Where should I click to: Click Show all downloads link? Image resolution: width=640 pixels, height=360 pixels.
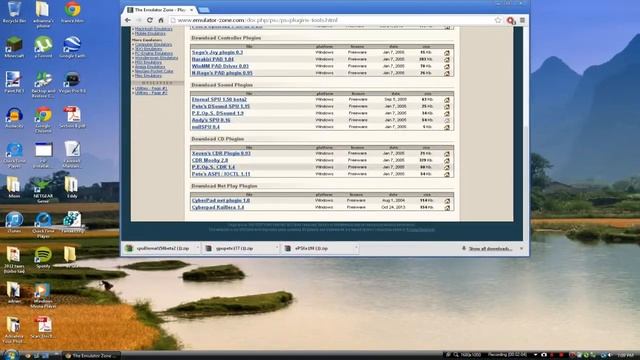[490, 249]
